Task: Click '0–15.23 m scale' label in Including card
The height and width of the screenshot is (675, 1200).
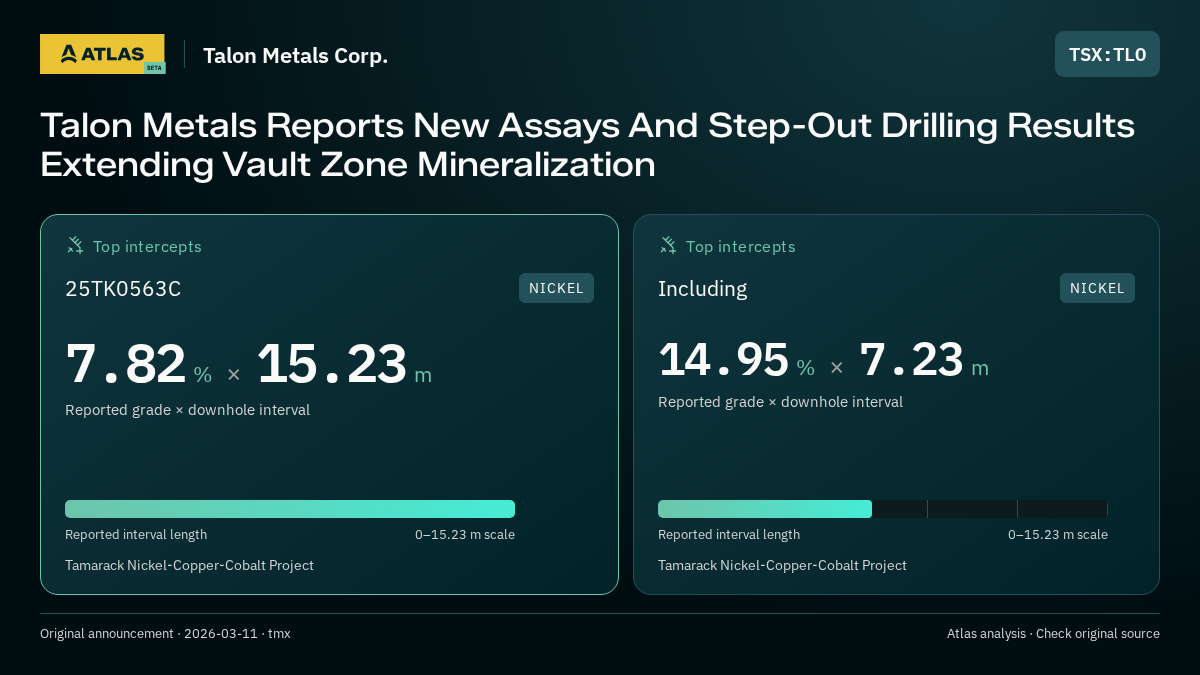Action: pos(1058,534)
